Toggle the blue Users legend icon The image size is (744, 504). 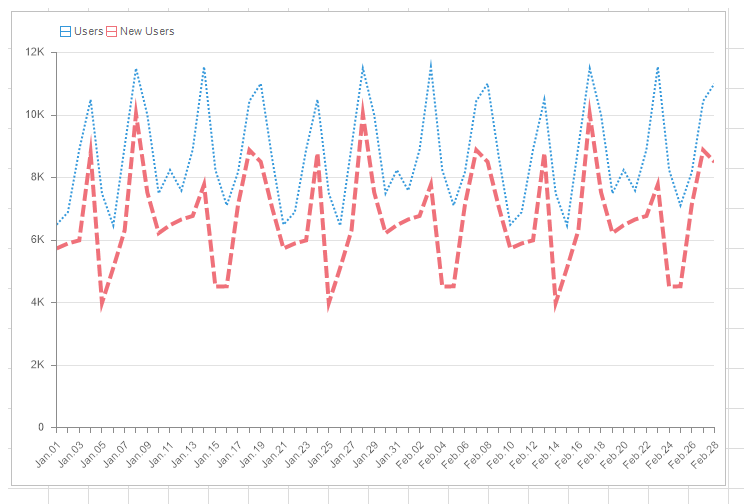[x=65, y=32]
